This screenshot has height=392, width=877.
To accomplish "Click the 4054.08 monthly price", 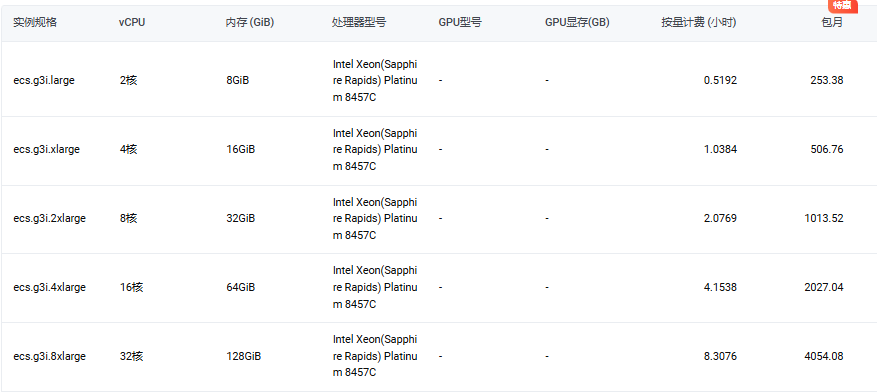I will pyautogui.click(x=824, y=356).
